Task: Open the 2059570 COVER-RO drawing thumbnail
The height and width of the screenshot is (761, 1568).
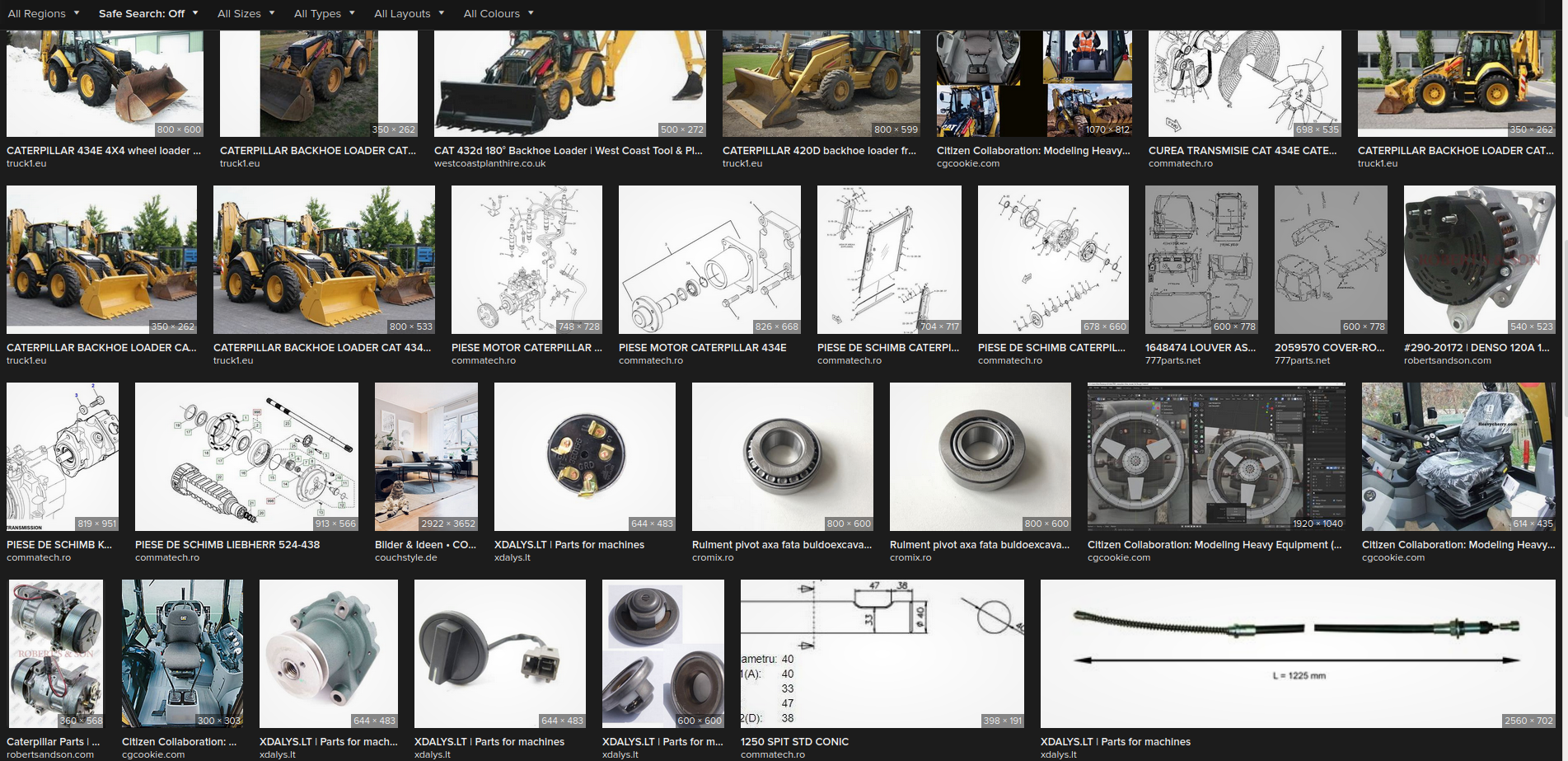Action: point(1331,260)
